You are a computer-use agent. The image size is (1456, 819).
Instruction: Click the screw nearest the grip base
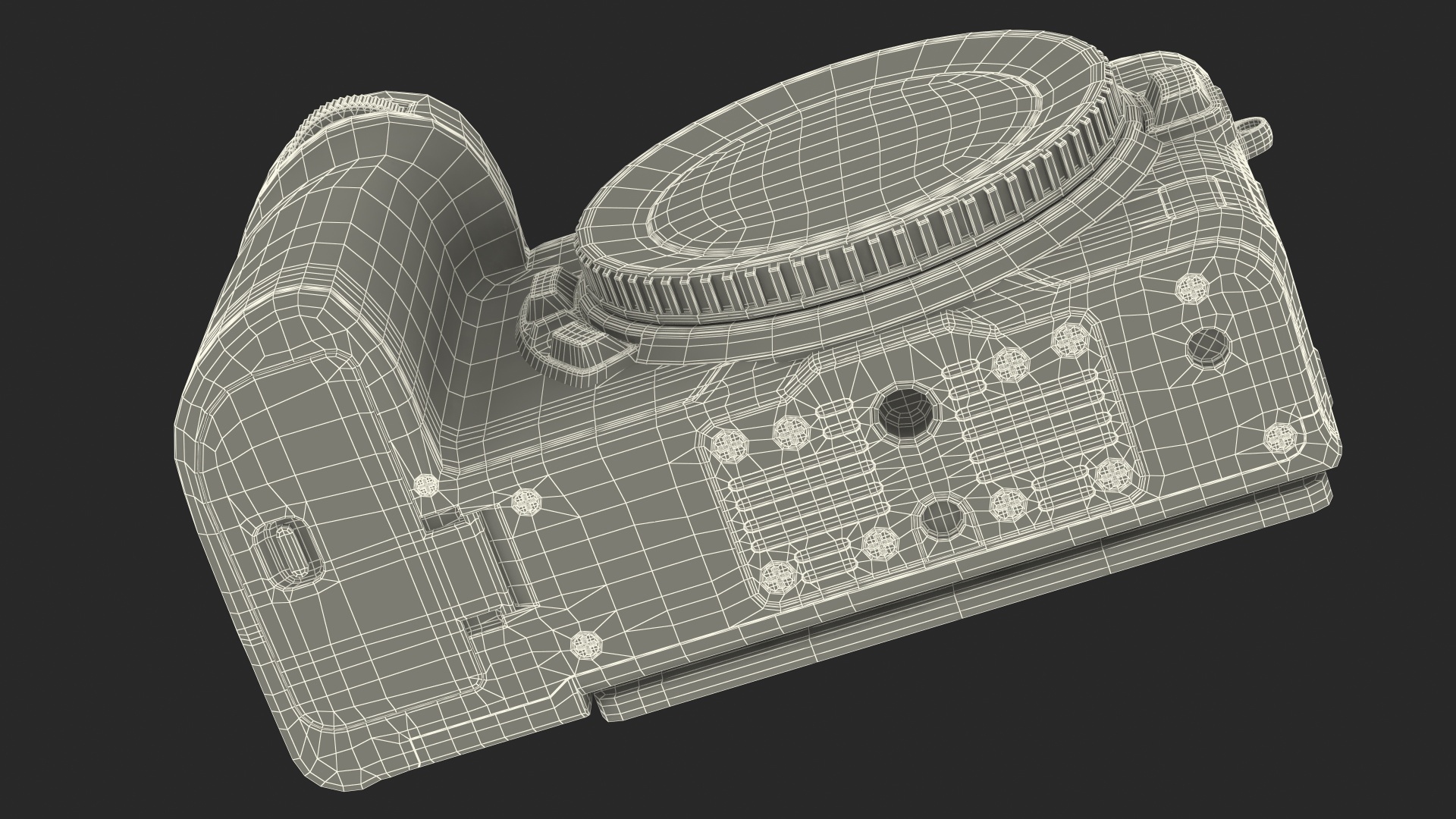coord(427,485)
